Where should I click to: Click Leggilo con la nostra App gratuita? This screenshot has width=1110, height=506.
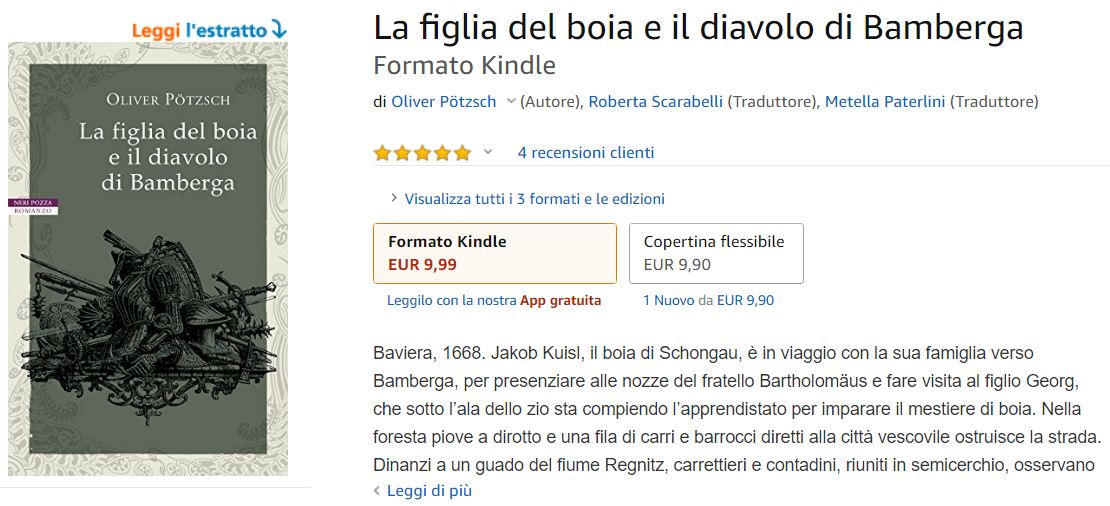coord(494,301)
